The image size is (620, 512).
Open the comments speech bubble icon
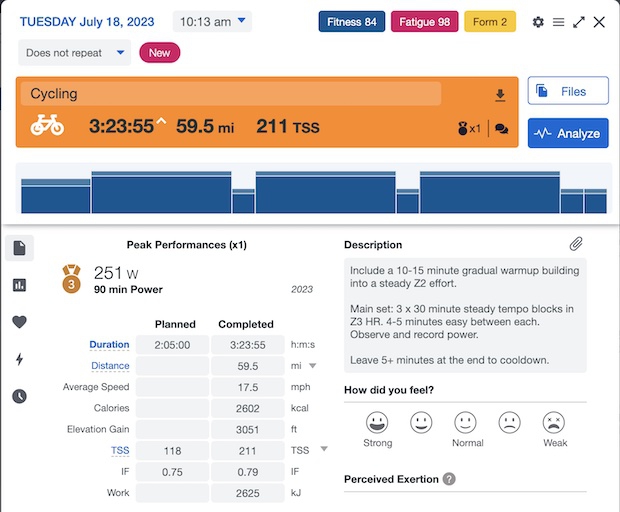click(501, 129)
